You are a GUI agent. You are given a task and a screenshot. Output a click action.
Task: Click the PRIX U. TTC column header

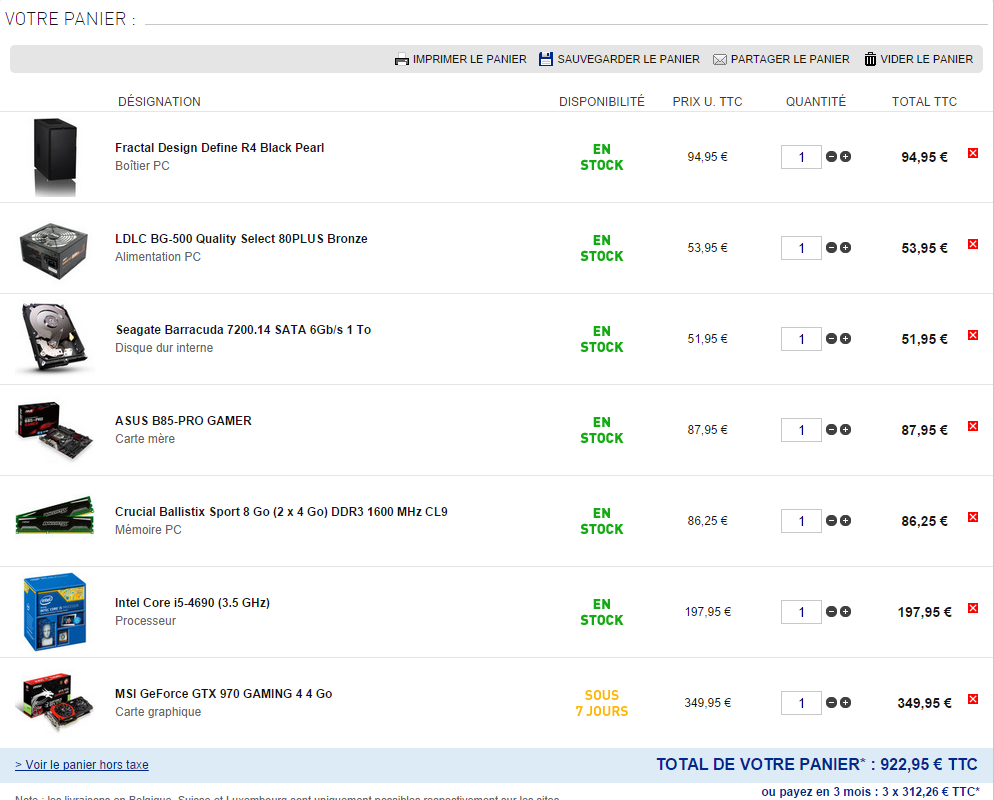(x=707, y=101)
